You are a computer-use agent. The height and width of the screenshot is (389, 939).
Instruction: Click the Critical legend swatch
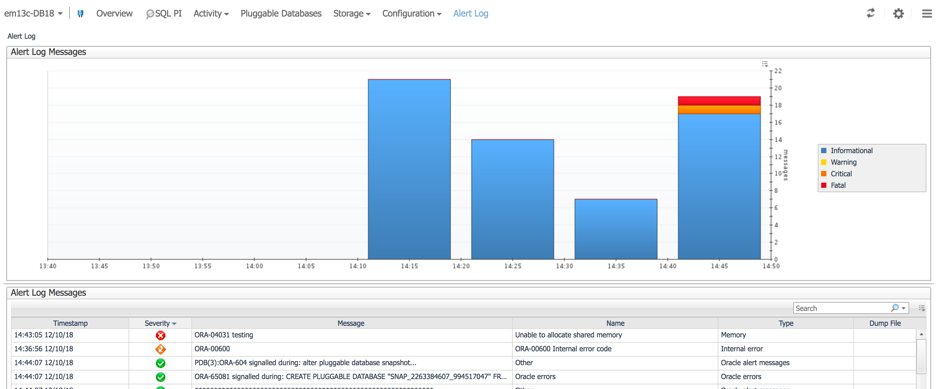point(824,174)
